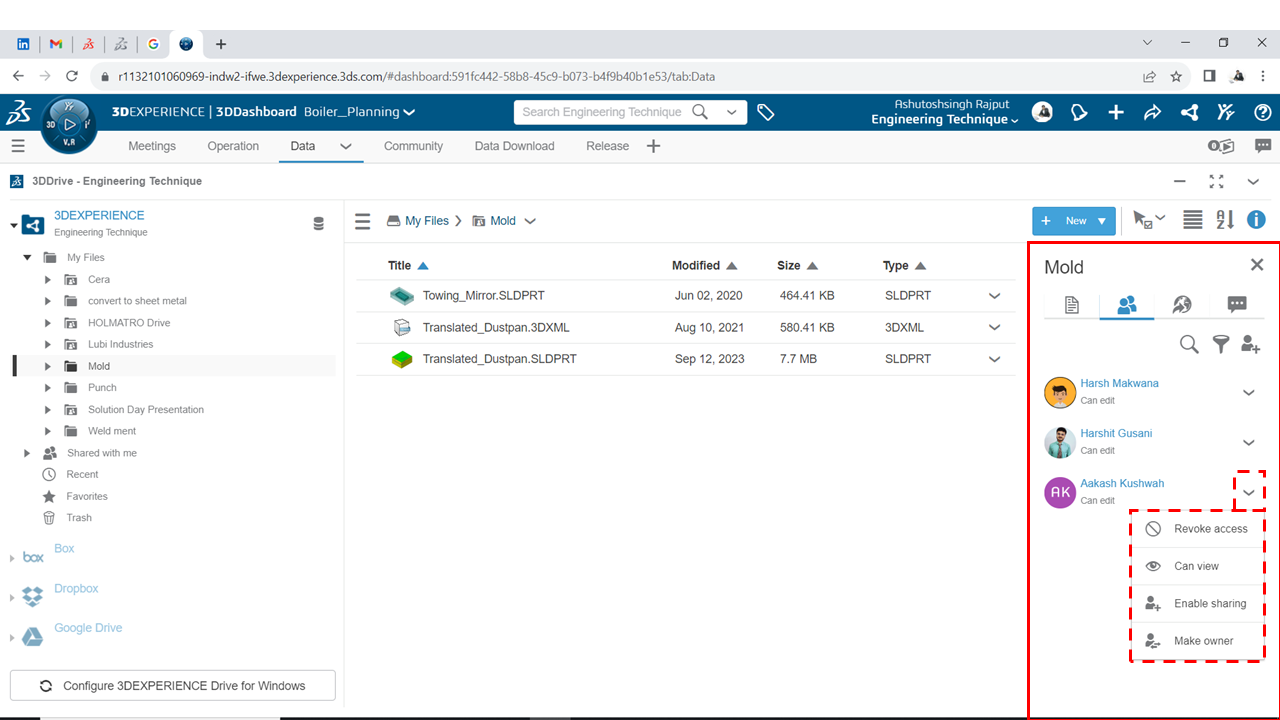Expand the Cera folder
Image resolution: width=1280 pixels, height=720 pixels.
[47, 280]
